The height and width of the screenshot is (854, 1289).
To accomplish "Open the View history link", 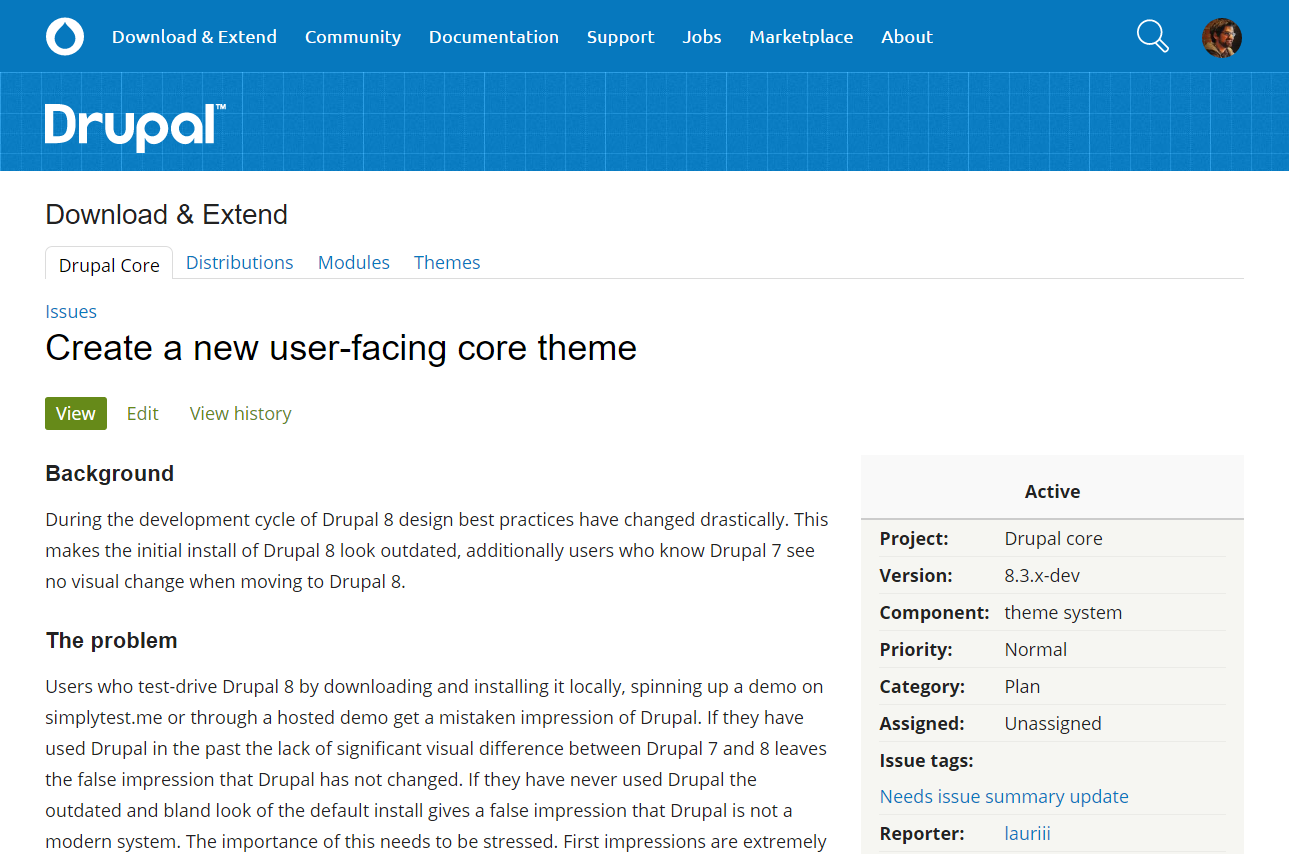I will click(x=240, y=413).
